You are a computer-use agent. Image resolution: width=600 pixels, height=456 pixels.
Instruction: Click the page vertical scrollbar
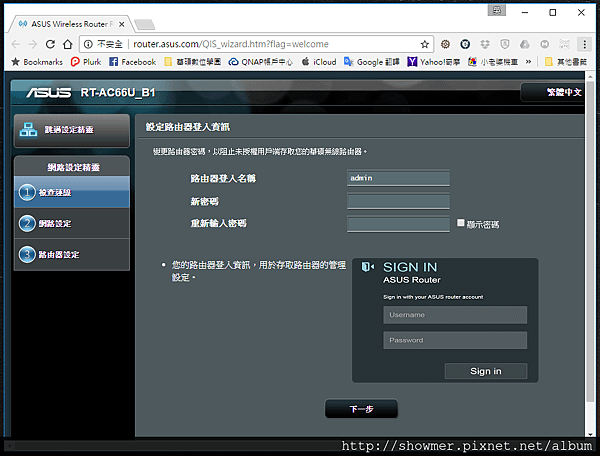tap(590, 241)
